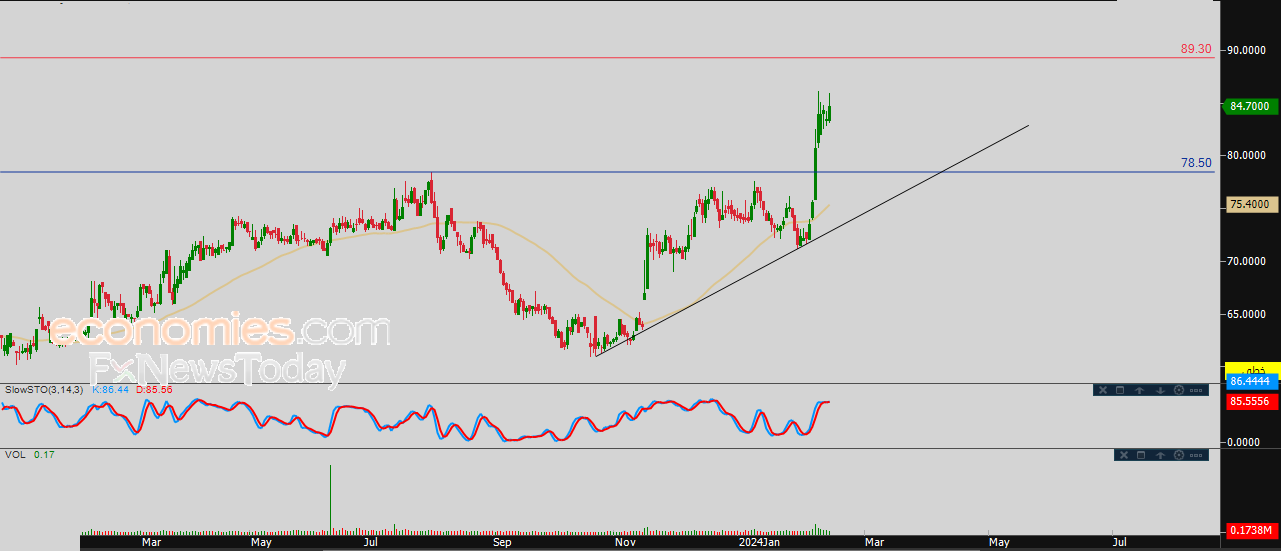This screenshot has height=551, width=1281.
Task: Click the Nov date on time axis
Action: (625, 542)
